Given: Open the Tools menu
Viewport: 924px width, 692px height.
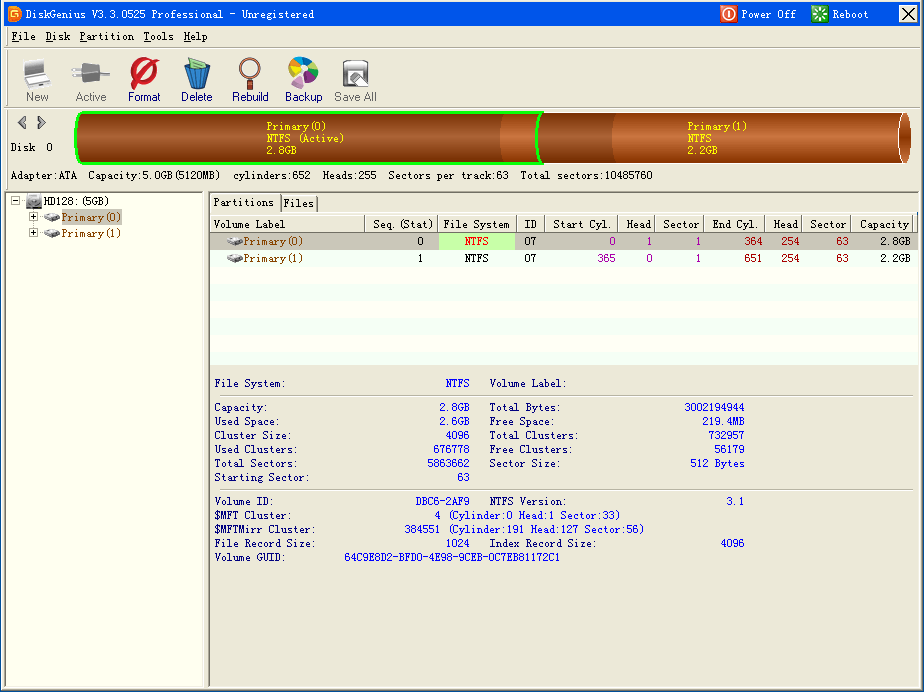Looking at the screenshot, I should [x=159, y=37].
